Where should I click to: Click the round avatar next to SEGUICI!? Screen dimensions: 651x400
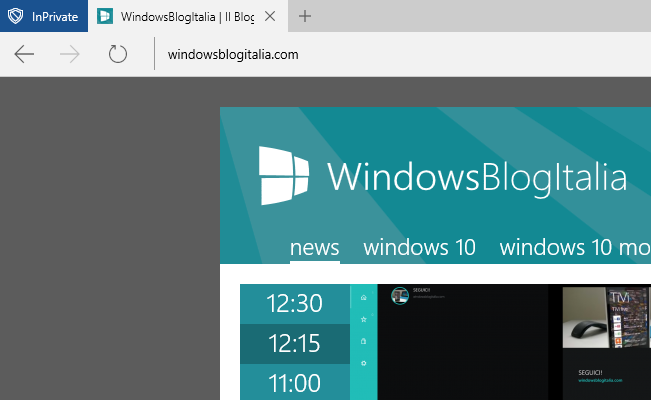[x=400, y=296]
